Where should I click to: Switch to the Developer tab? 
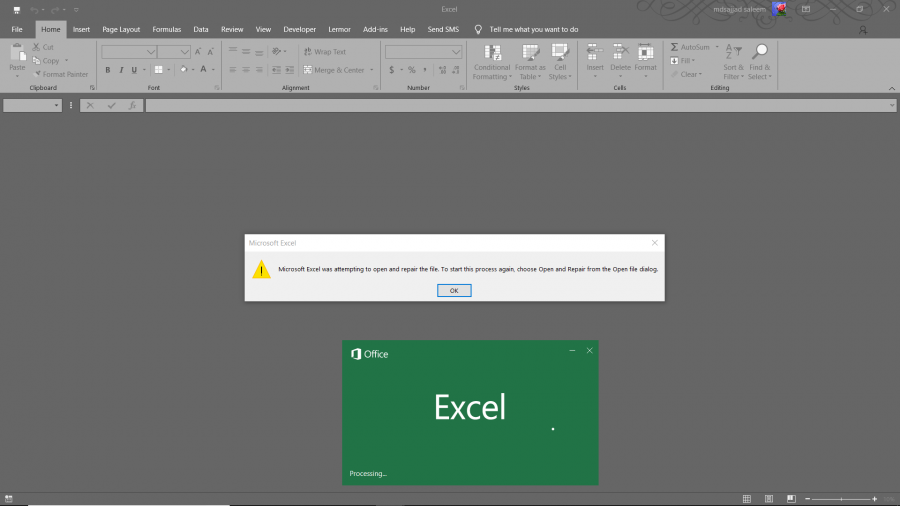299,29
